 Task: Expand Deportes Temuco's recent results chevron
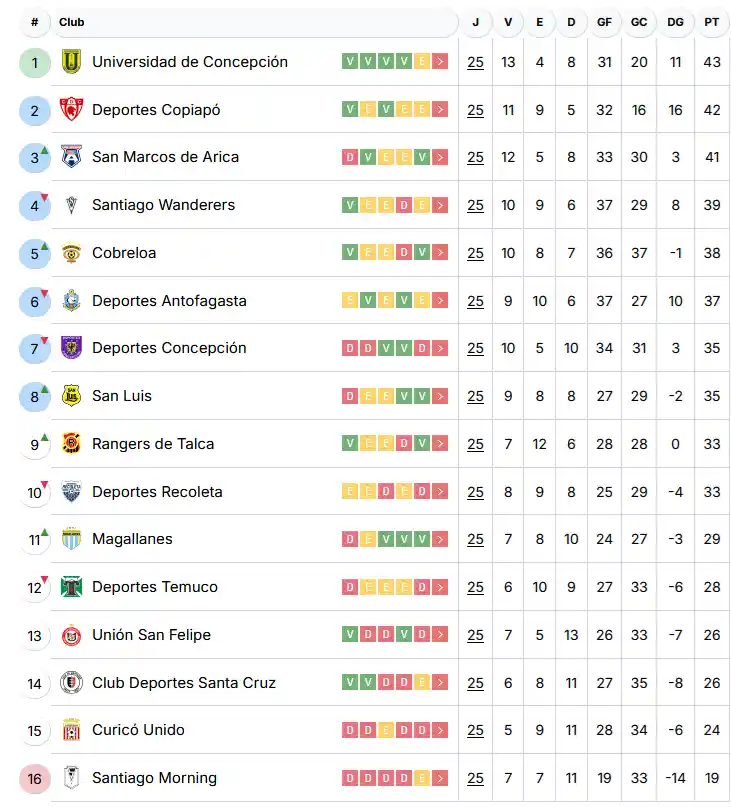pyautogui.click(x=439, y=587)
